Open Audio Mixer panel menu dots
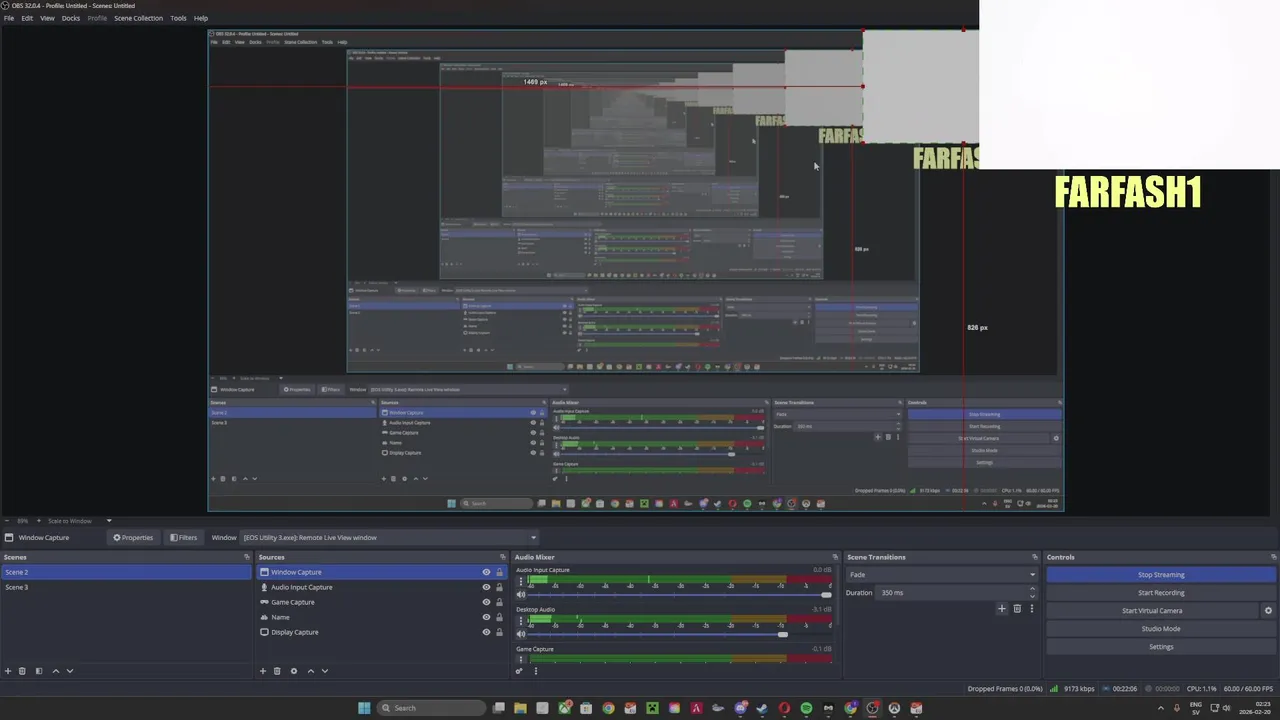1280x720 pixels. pyautogui.click(x=535, y=671)
